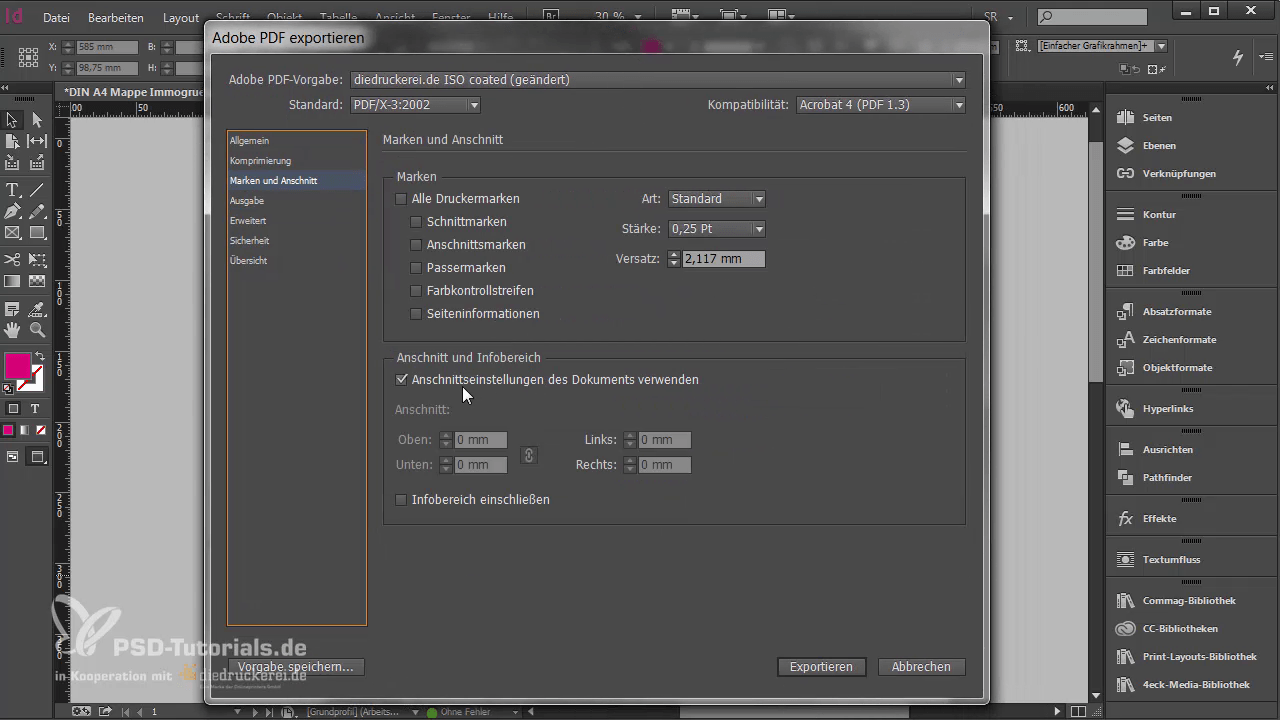Select the Scissors tool
The image size is (1280, 720).
[x=12, y=260]
